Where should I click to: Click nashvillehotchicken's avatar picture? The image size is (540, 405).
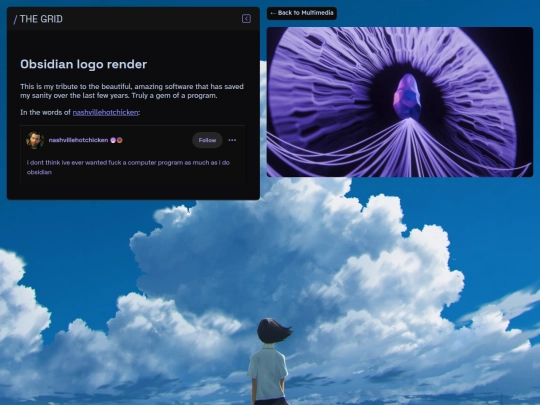[x=35, y=140]
